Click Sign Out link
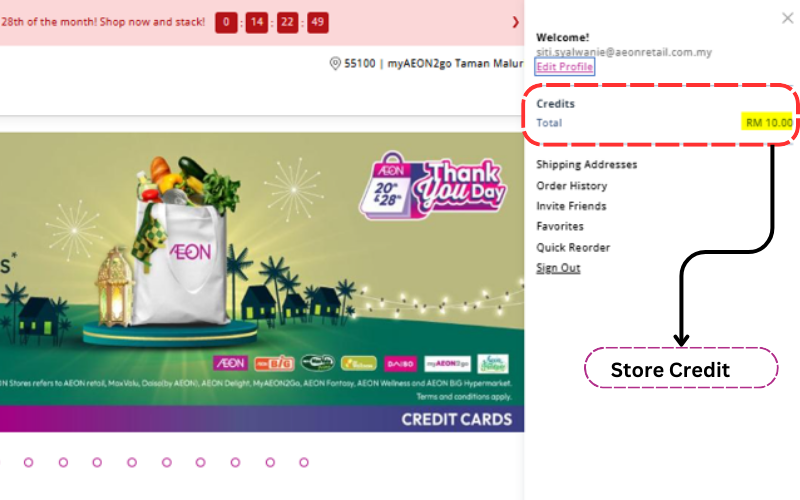800x500 pixels. click(558, 268)
